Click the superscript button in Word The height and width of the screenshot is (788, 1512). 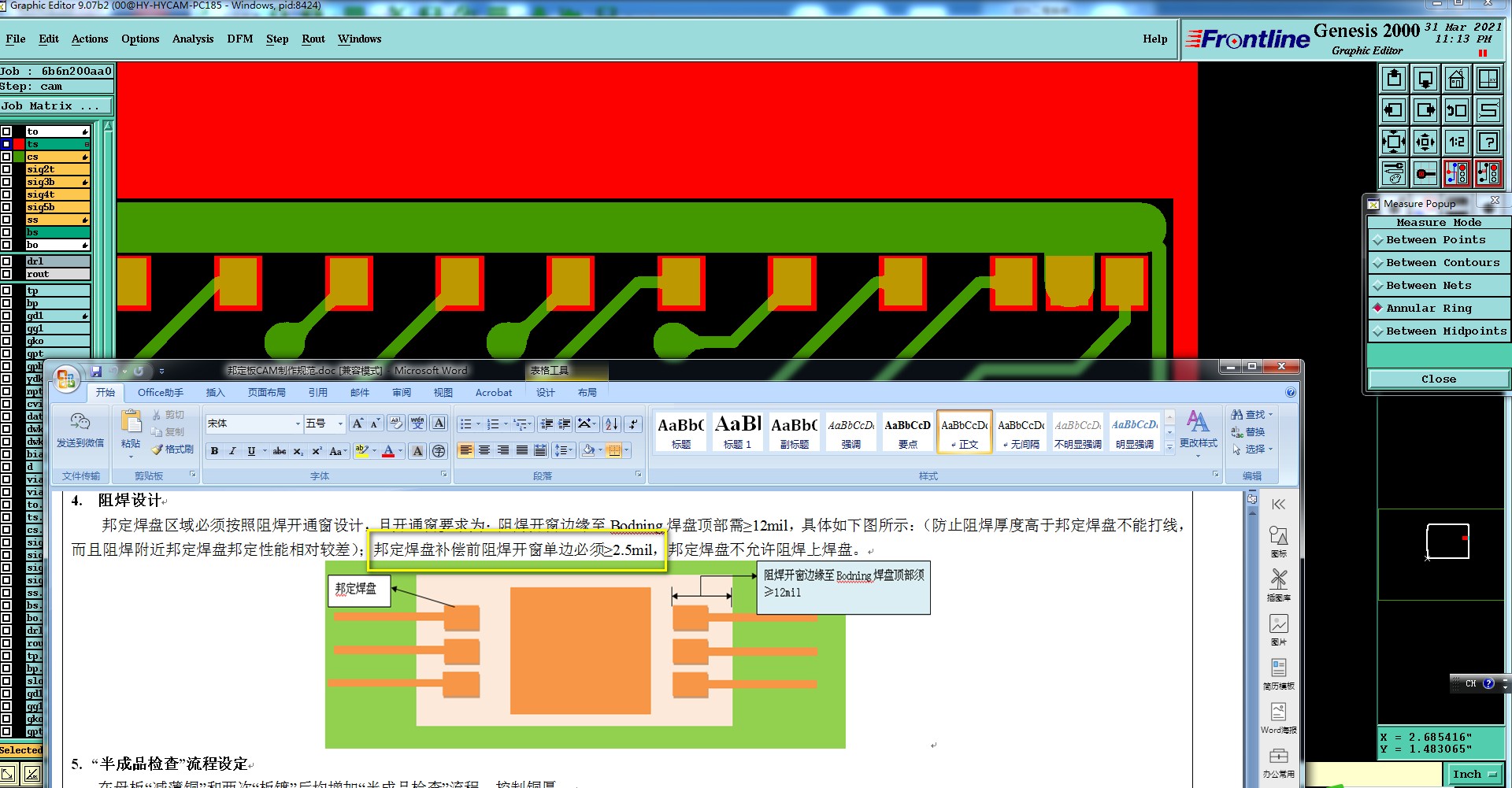tap(317, 451)
